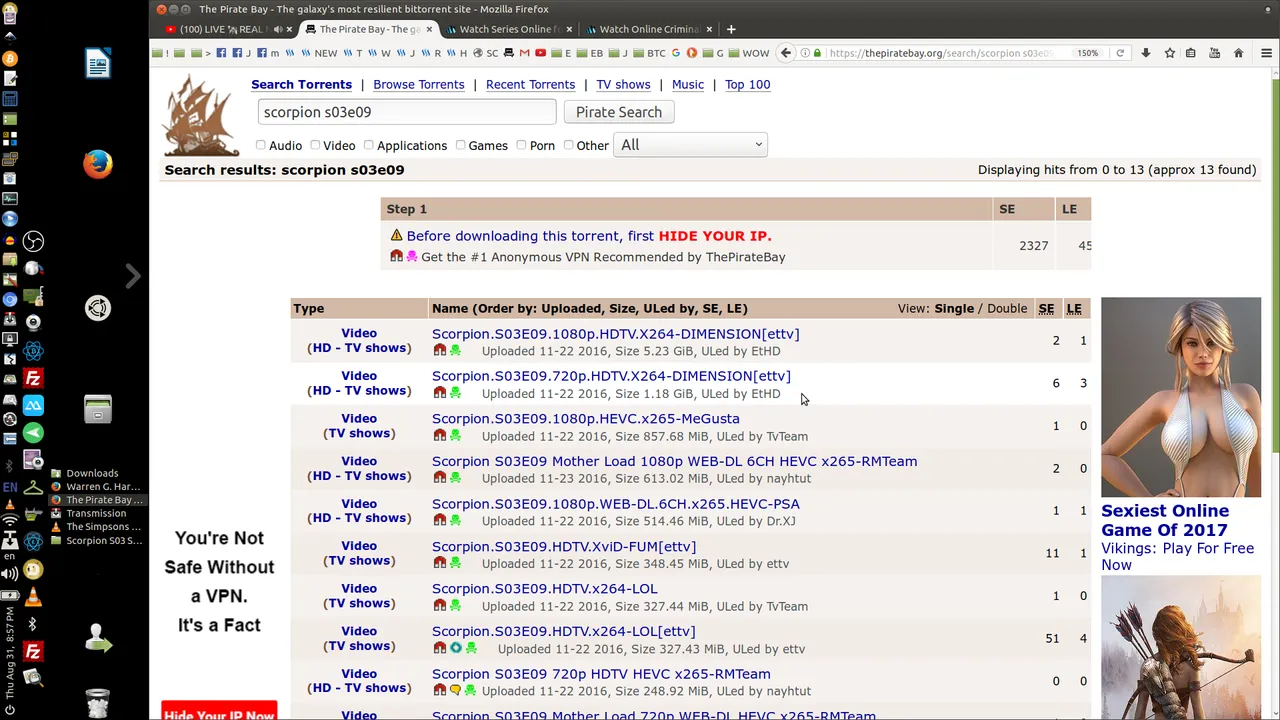Open Scorpion.S03E09.1080p.HDTV.X264-DIMENSION[ettv] torrent

pyautogui.click(x=615, y=334)
